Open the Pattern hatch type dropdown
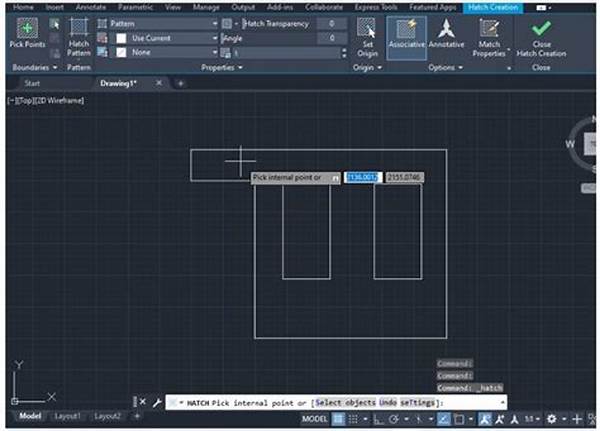Image resolution: width=600 pixels, height=431 pixels. point(162,22)
